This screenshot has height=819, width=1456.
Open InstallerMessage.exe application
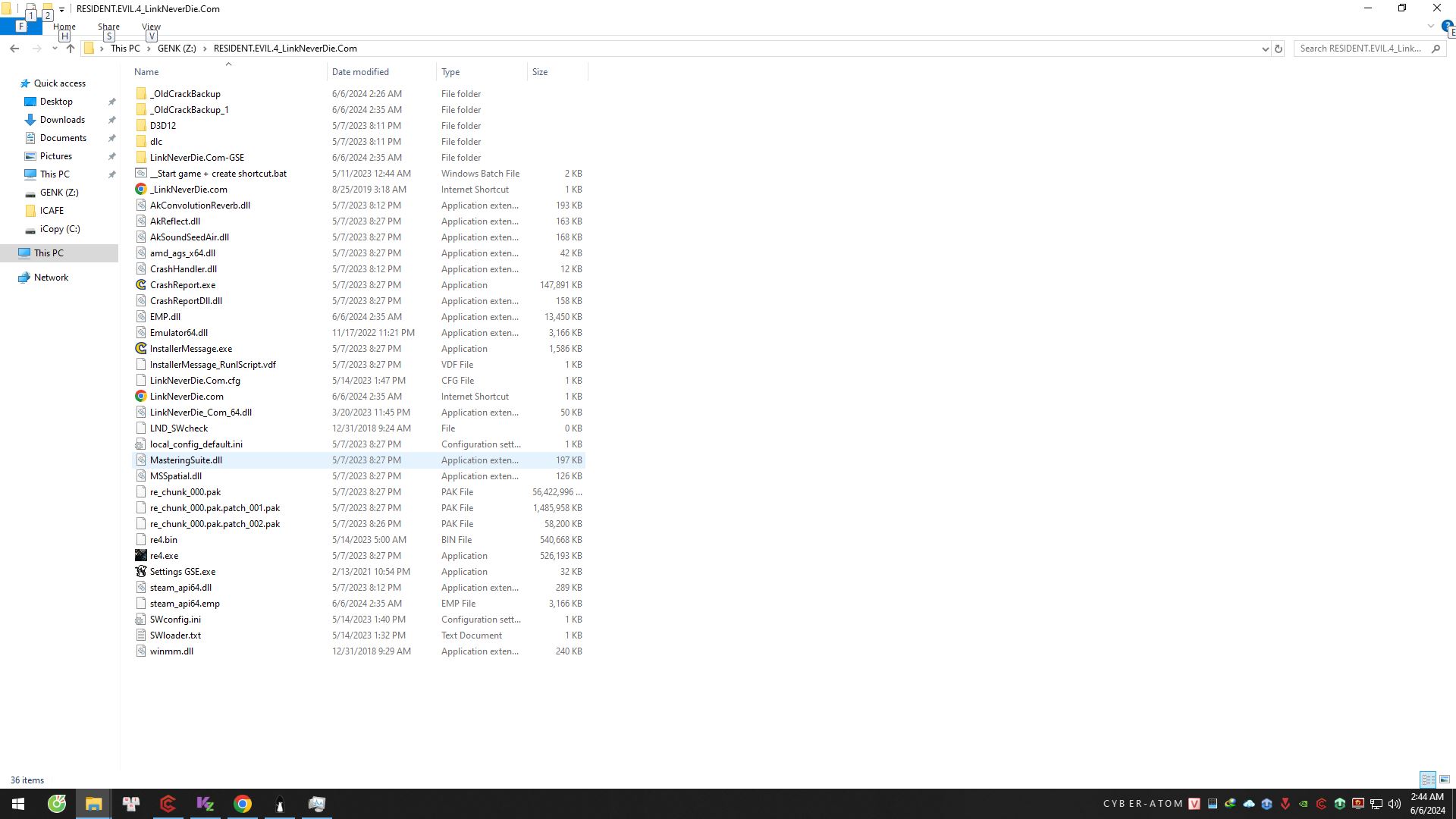(191, 348)
